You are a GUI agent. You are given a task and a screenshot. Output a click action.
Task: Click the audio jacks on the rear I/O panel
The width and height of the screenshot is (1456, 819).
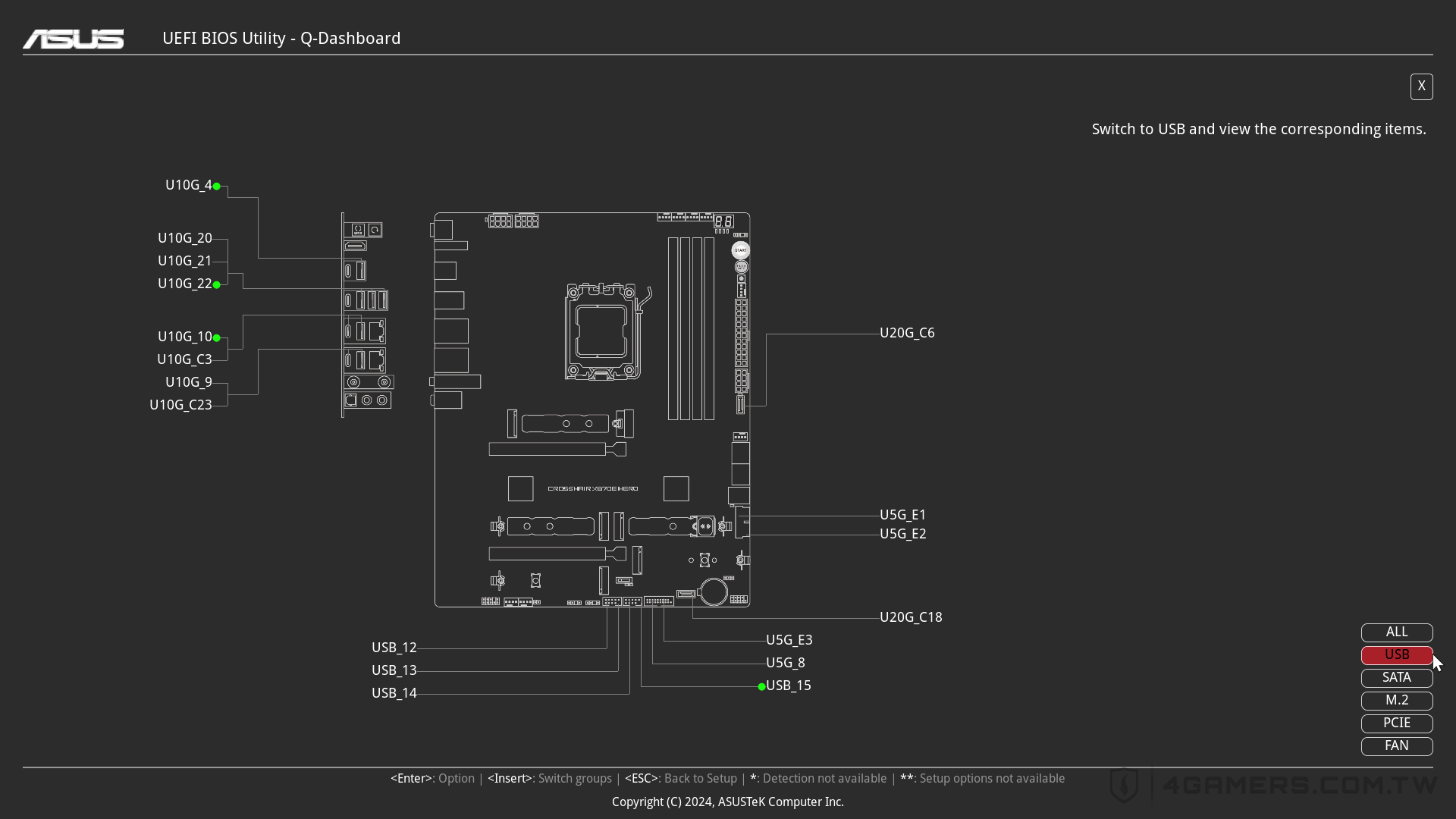(368, 400)
